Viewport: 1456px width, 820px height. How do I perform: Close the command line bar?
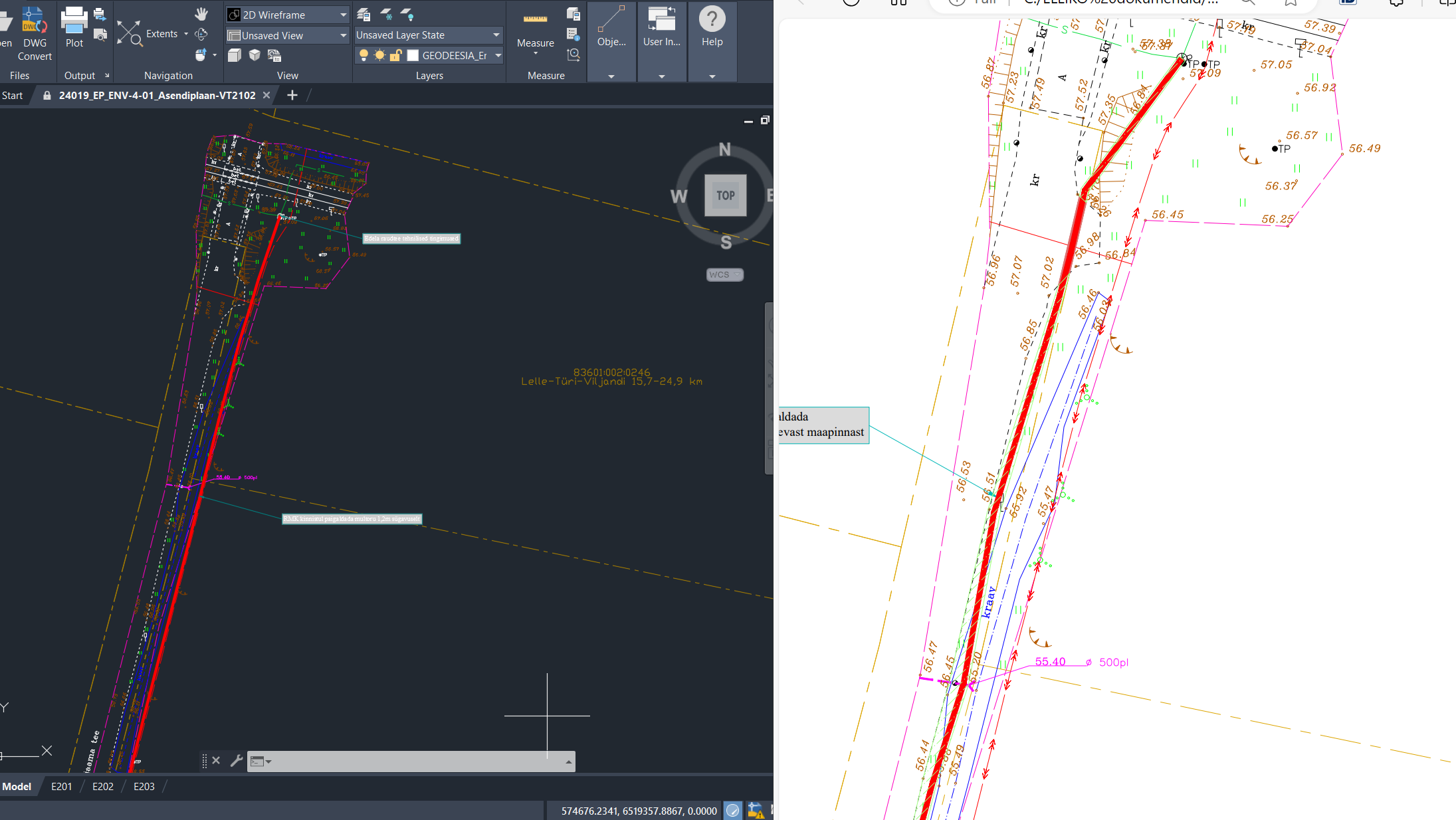click(x=216, y=760)
